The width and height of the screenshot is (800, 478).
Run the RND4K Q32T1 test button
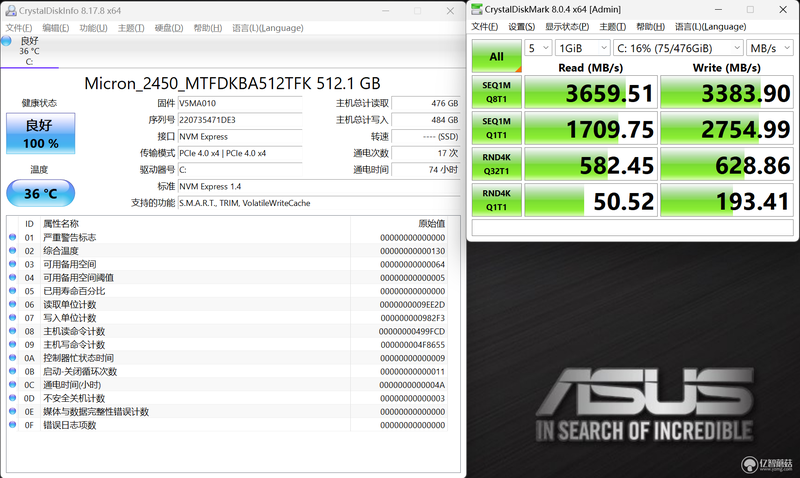point(496,164)
